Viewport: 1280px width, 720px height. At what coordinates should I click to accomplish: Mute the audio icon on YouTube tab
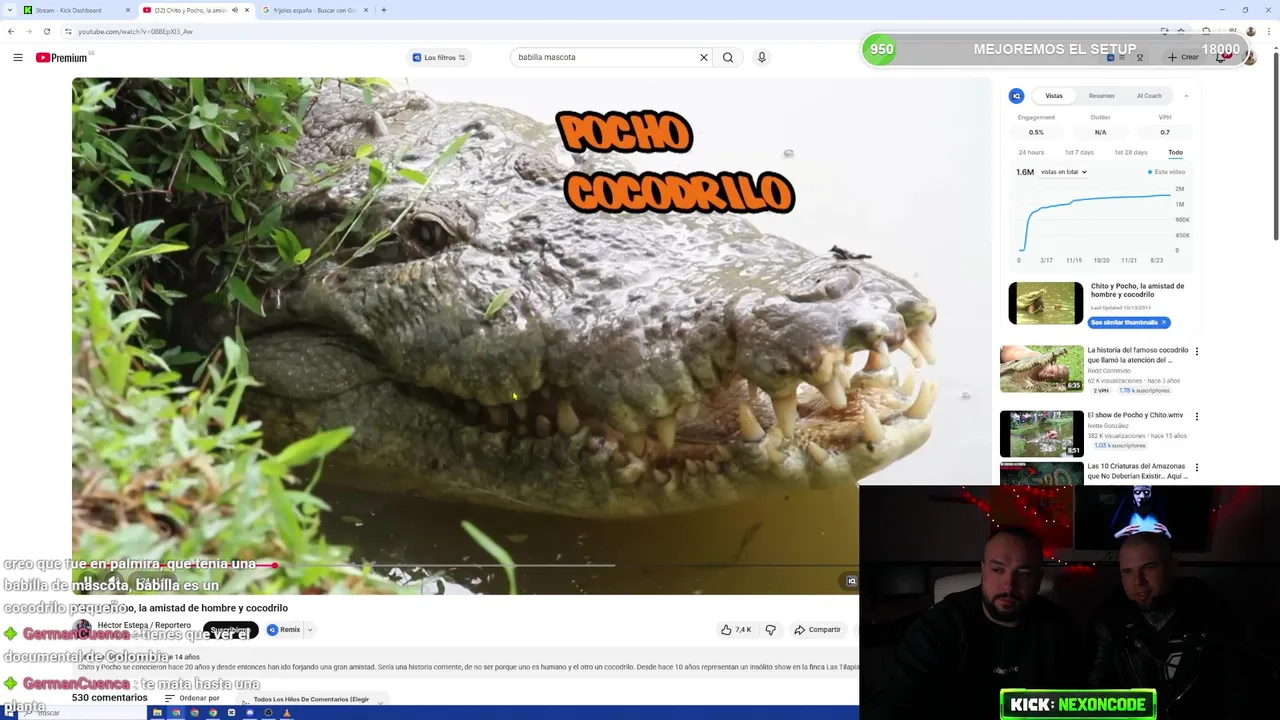pos(235,10)
